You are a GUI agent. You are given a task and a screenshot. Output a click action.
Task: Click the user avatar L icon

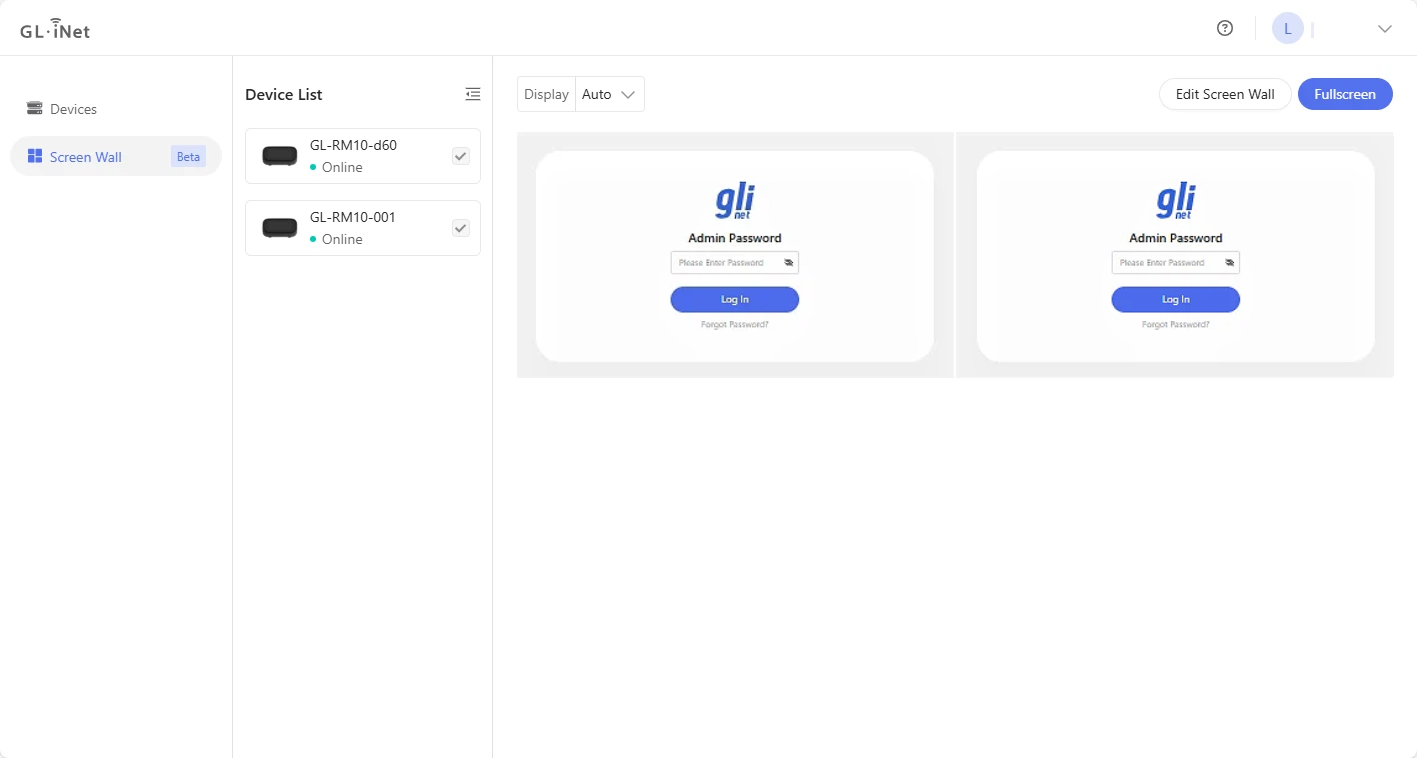pyautogui.click(x=1287, y=29)
